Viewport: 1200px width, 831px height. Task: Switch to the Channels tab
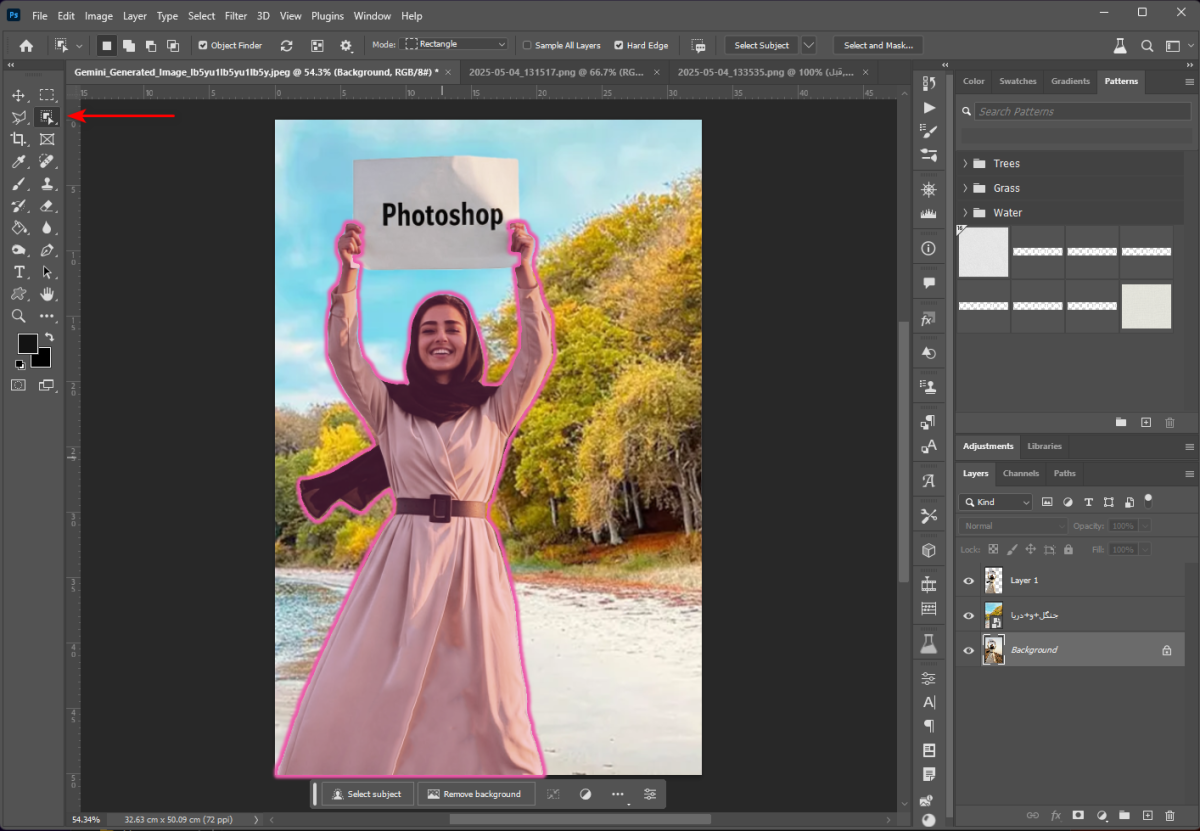1021,473
